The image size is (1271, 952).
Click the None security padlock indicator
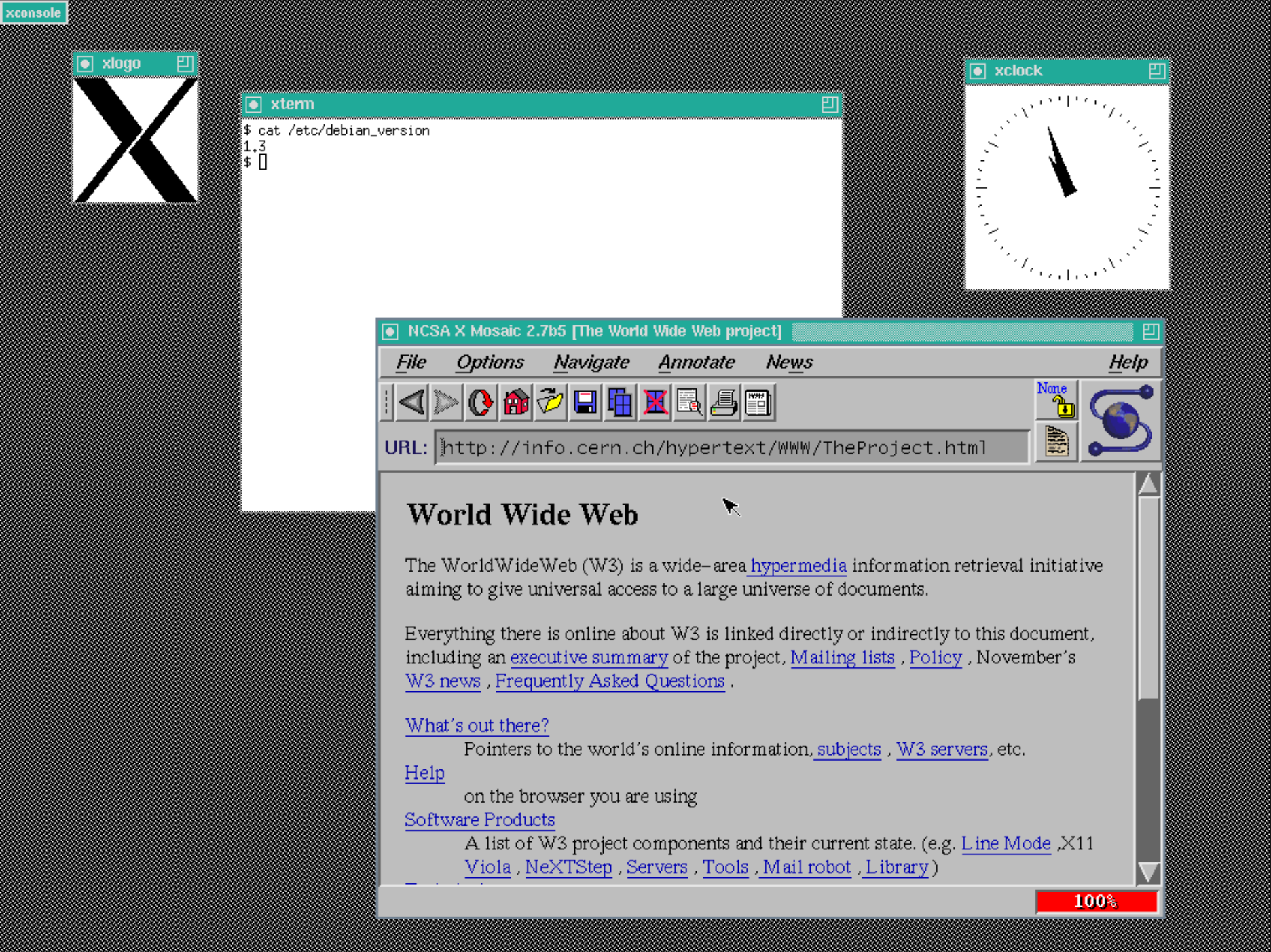point(1056,399)
